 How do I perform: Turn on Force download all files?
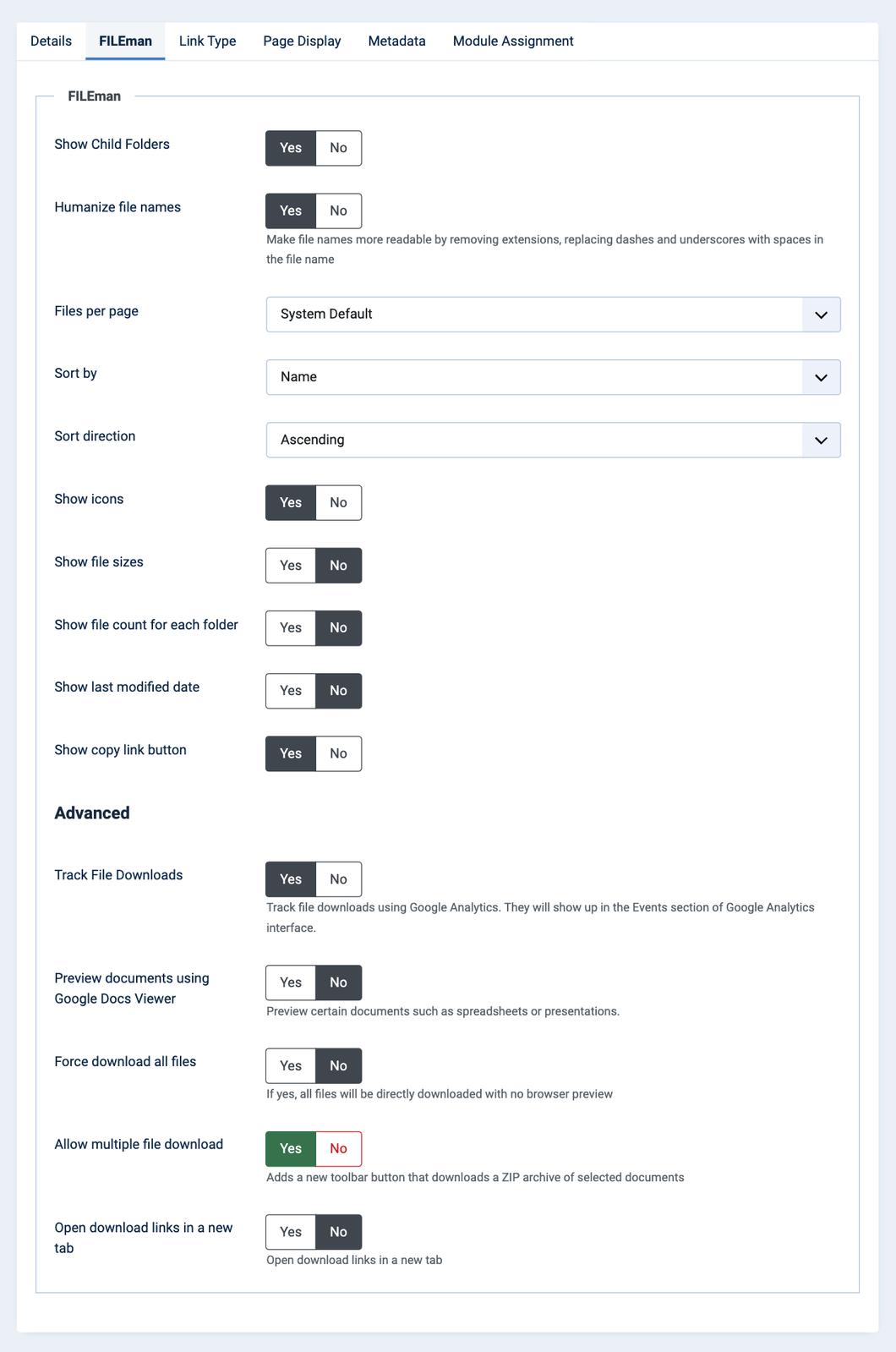pos(291,1065)
